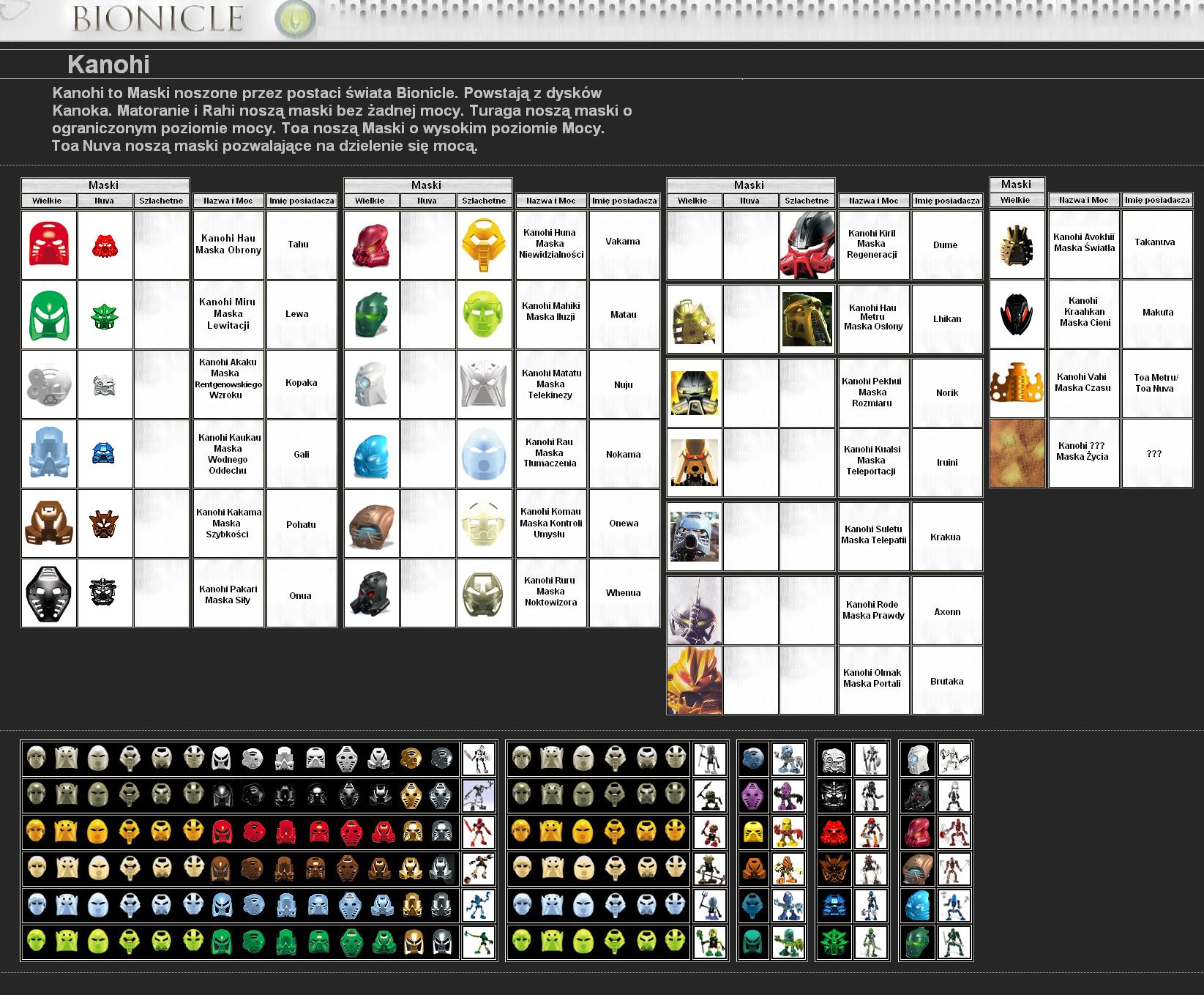Open Iruini's Kualsi mask photo
The image size is (1204, 995).
click(695, 463)
